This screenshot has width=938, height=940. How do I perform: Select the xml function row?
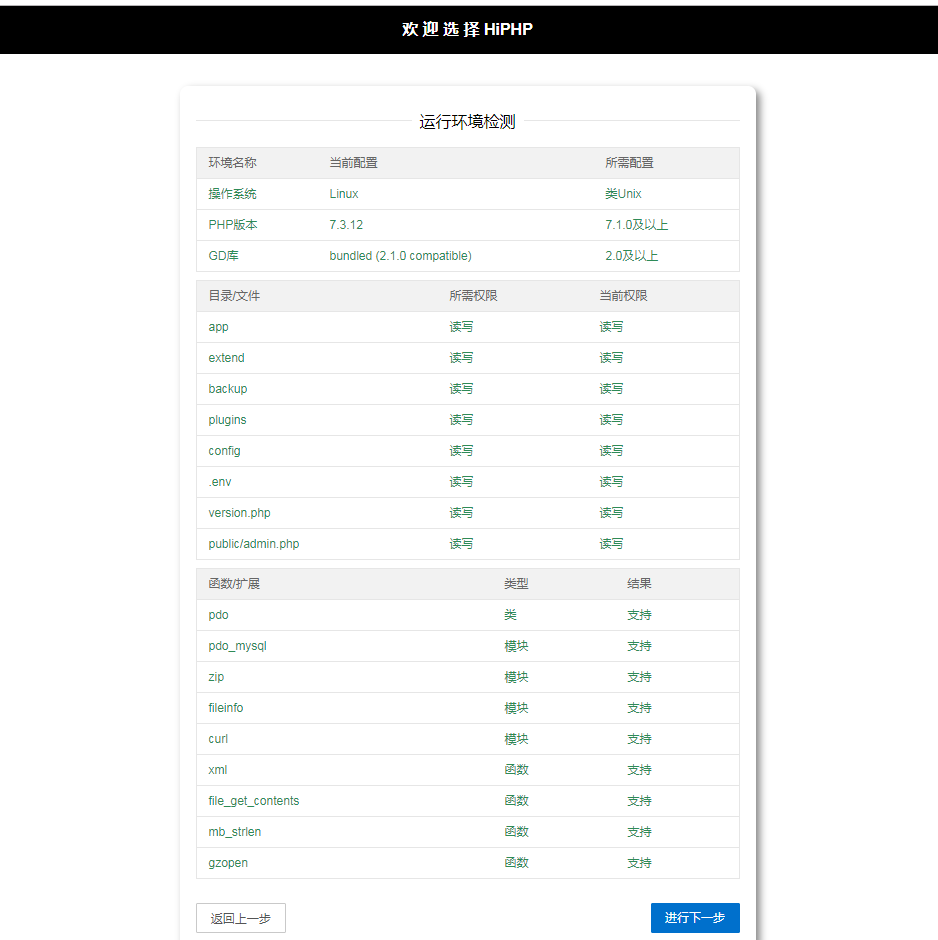(468, 770)
